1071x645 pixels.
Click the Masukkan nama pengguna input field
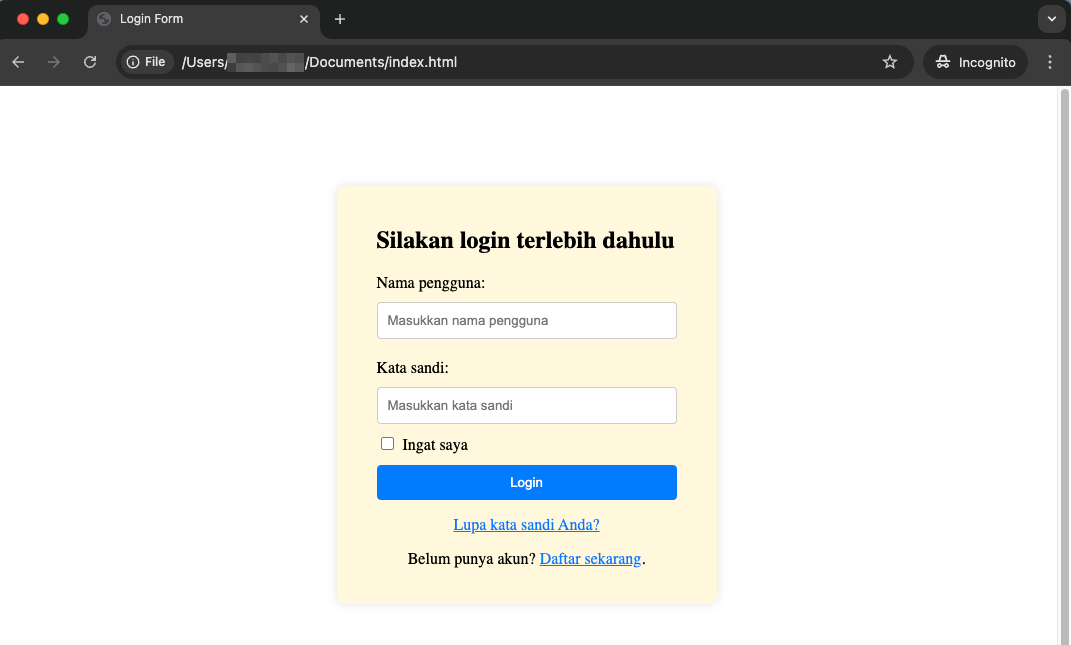526,320
